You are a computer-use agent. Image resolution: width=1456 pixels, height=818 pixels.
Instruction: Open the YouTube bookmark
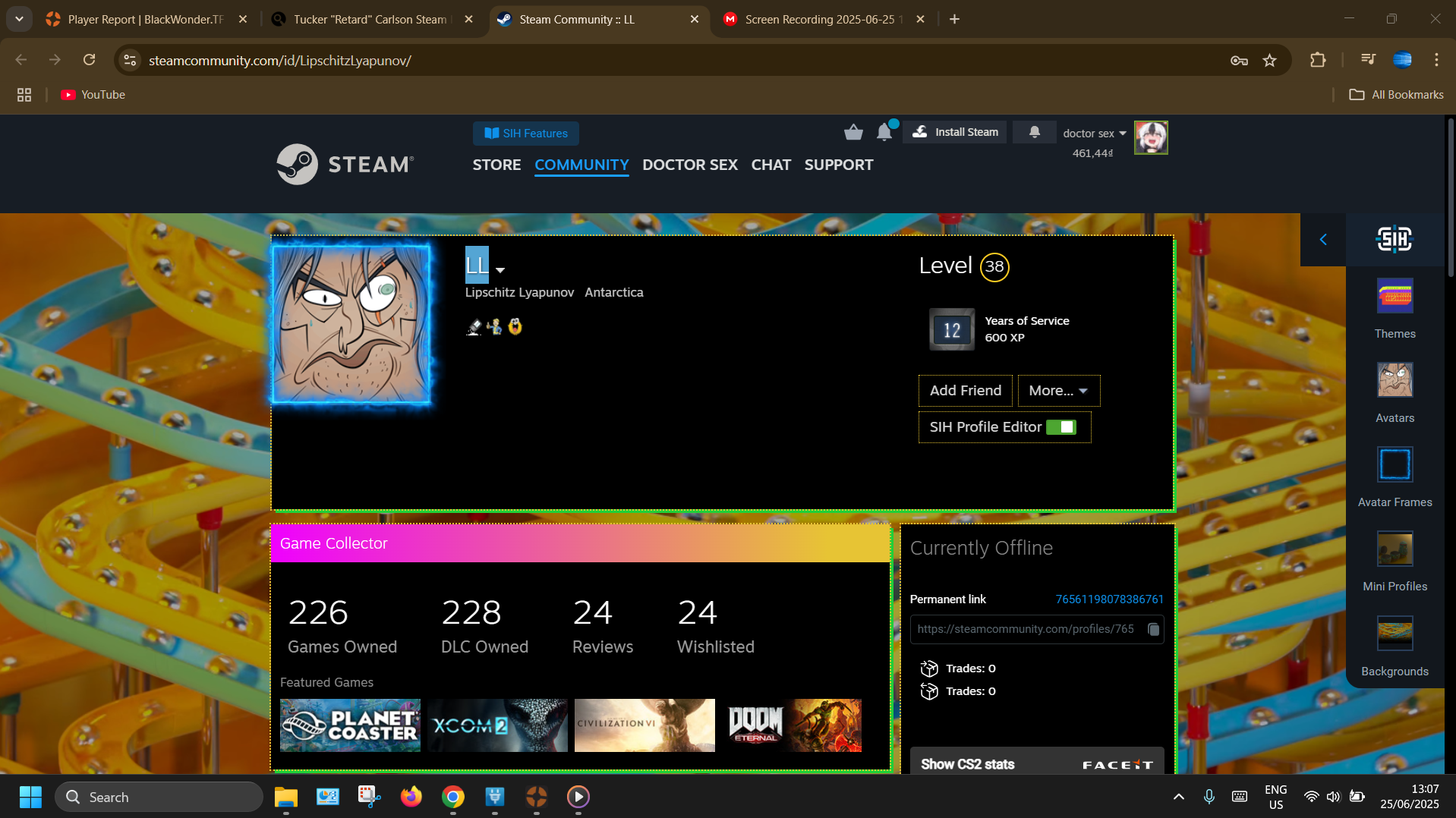93,95
